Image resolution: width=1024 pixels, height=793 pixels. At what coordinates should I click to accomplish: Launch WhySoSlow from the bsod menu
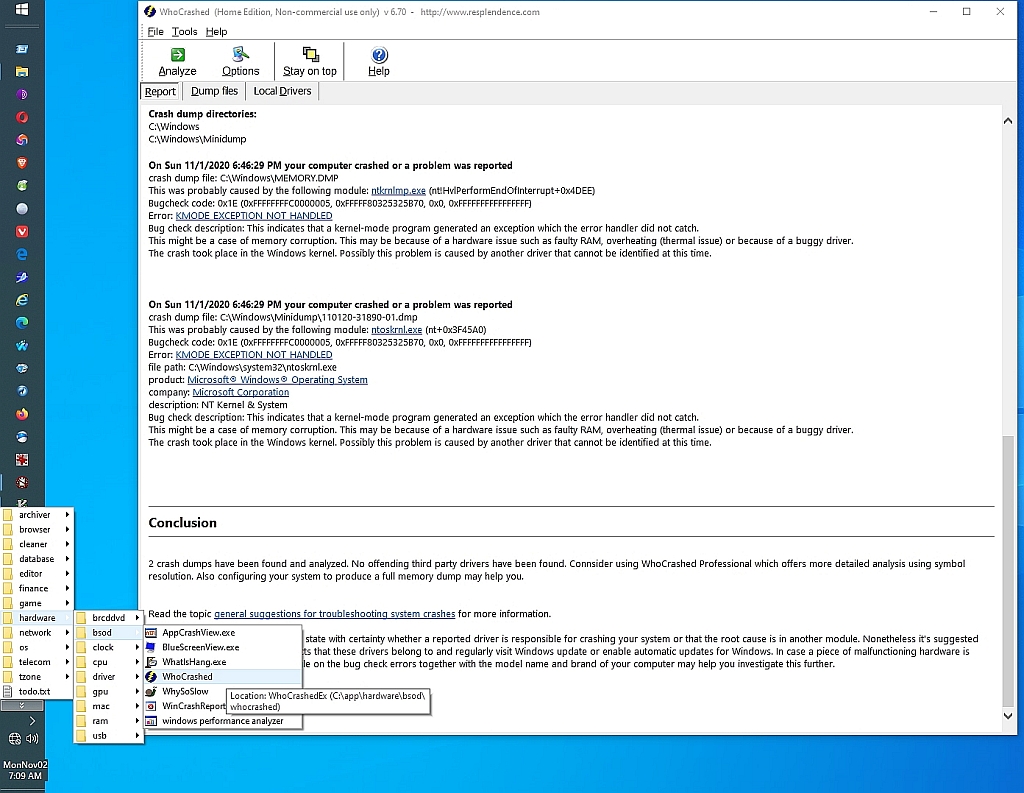[185, 691]
